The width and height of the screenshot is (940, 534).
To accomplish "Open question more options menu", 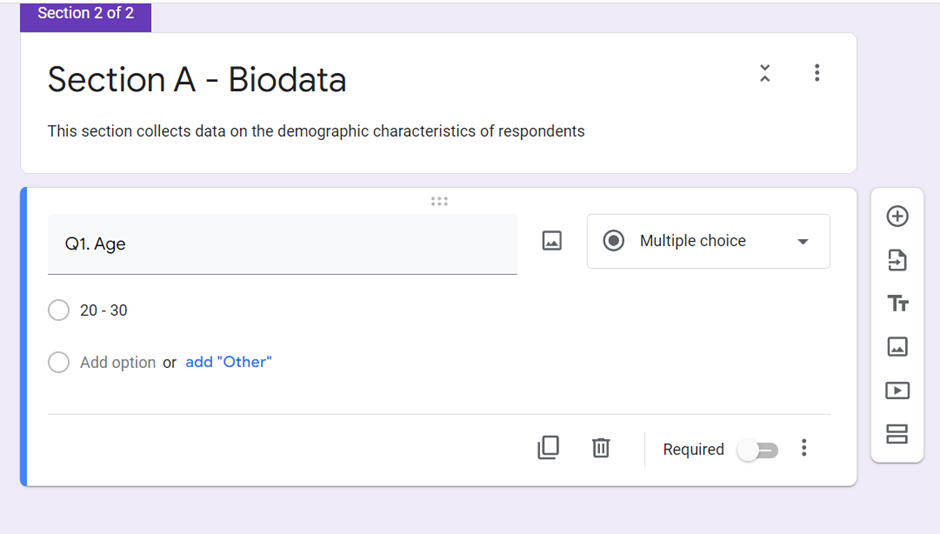I will pos(804,448).
